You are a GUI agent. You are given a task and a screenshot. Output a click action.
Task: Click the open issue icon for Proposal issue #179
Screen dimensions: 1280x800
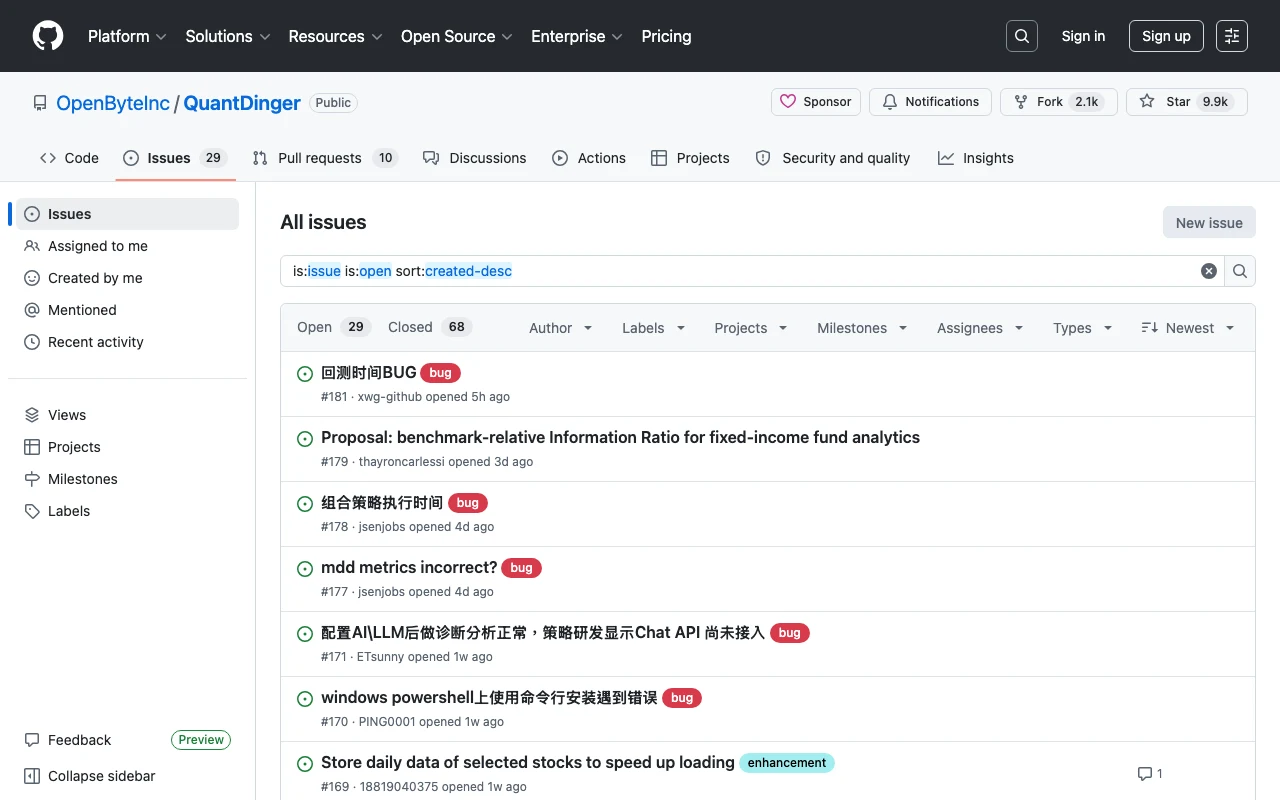[305, 439]
